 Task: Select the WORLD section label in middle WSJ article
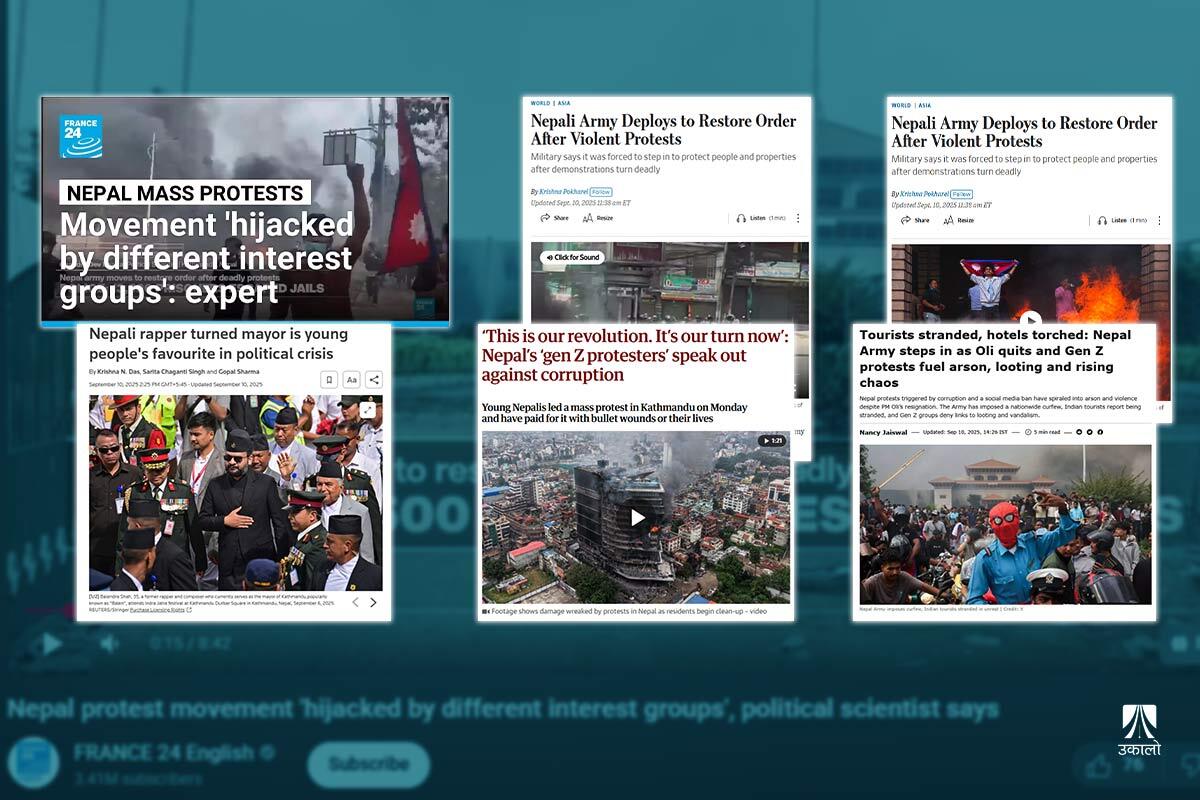[540, 103]
